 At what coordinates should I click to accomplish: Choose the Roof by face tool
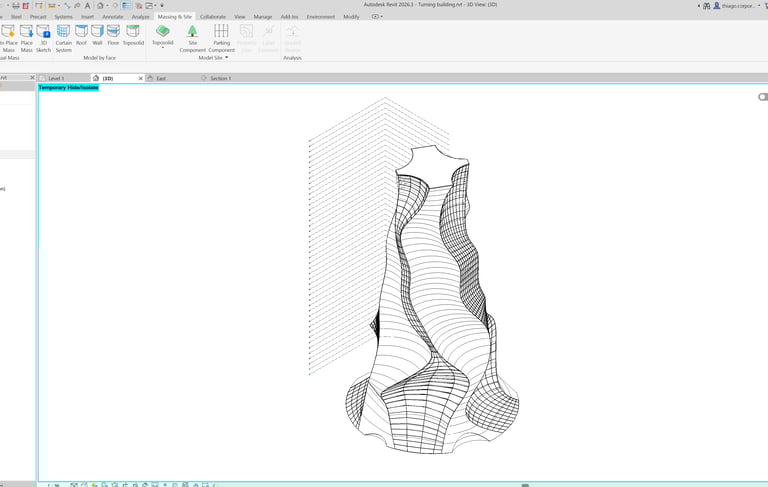point(81,35)
